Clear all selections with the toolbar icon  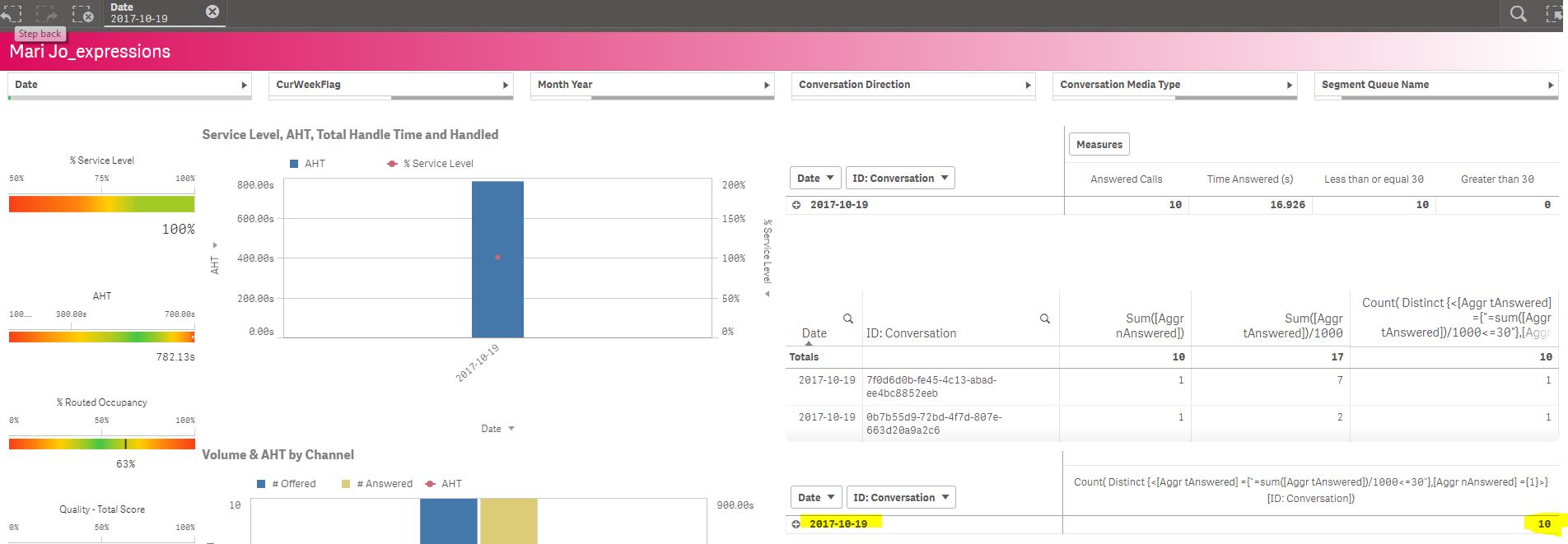tap(83, 14)
